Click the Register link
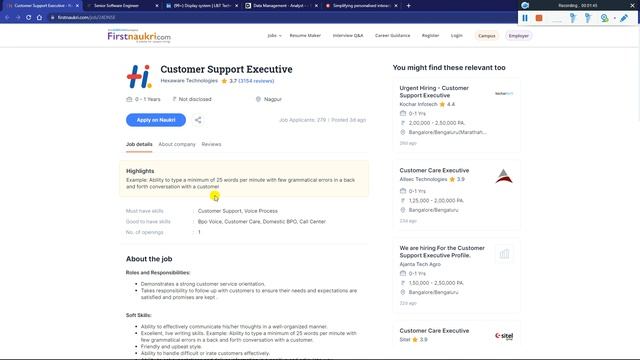 click(x=430, y=36)
